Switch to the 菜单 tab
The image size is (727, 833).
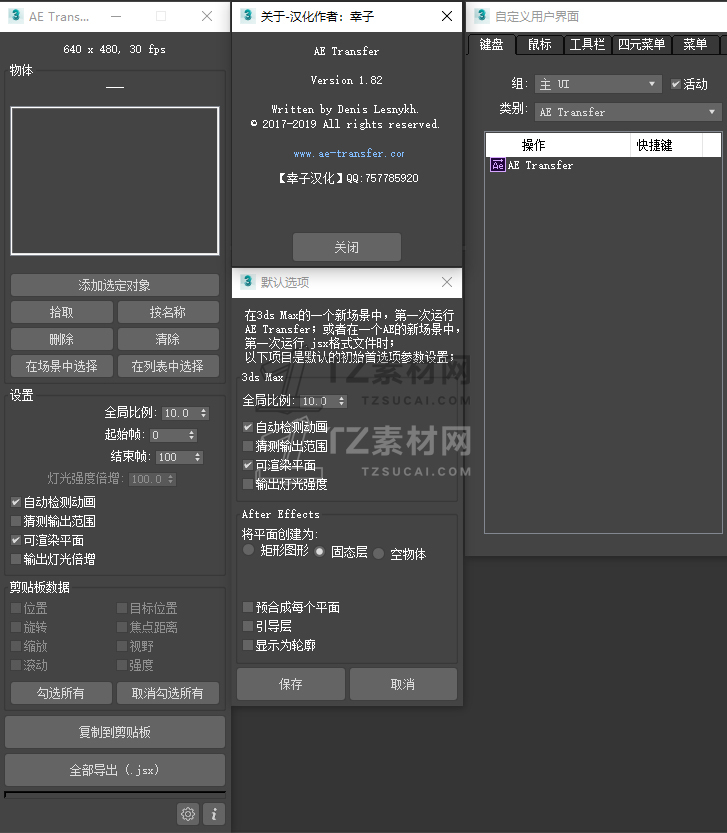click(695, 45)
